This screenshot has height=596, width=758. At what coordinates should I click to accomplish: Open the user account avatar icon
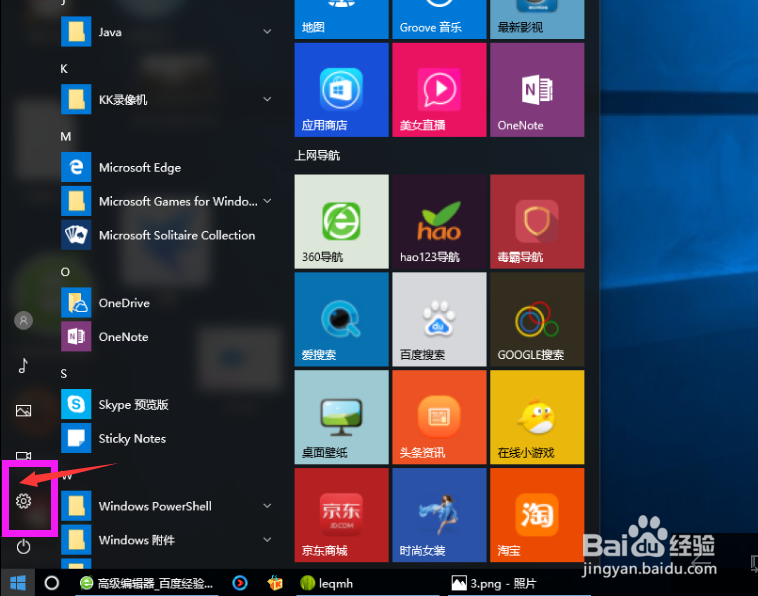tap(23, 320)
